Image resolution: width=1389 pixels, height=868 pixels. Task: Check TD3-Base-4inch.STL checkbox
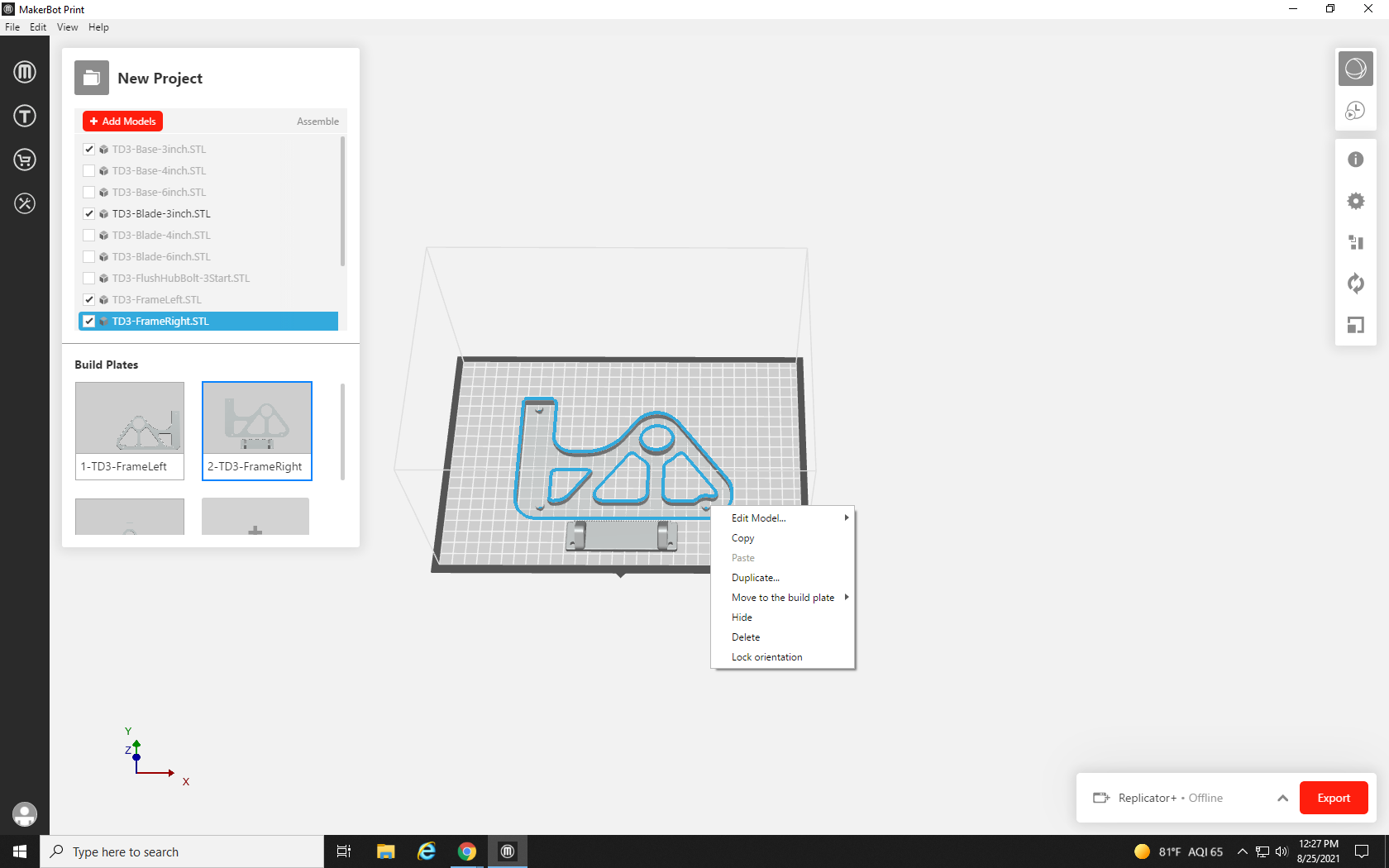tap(88, 171)
